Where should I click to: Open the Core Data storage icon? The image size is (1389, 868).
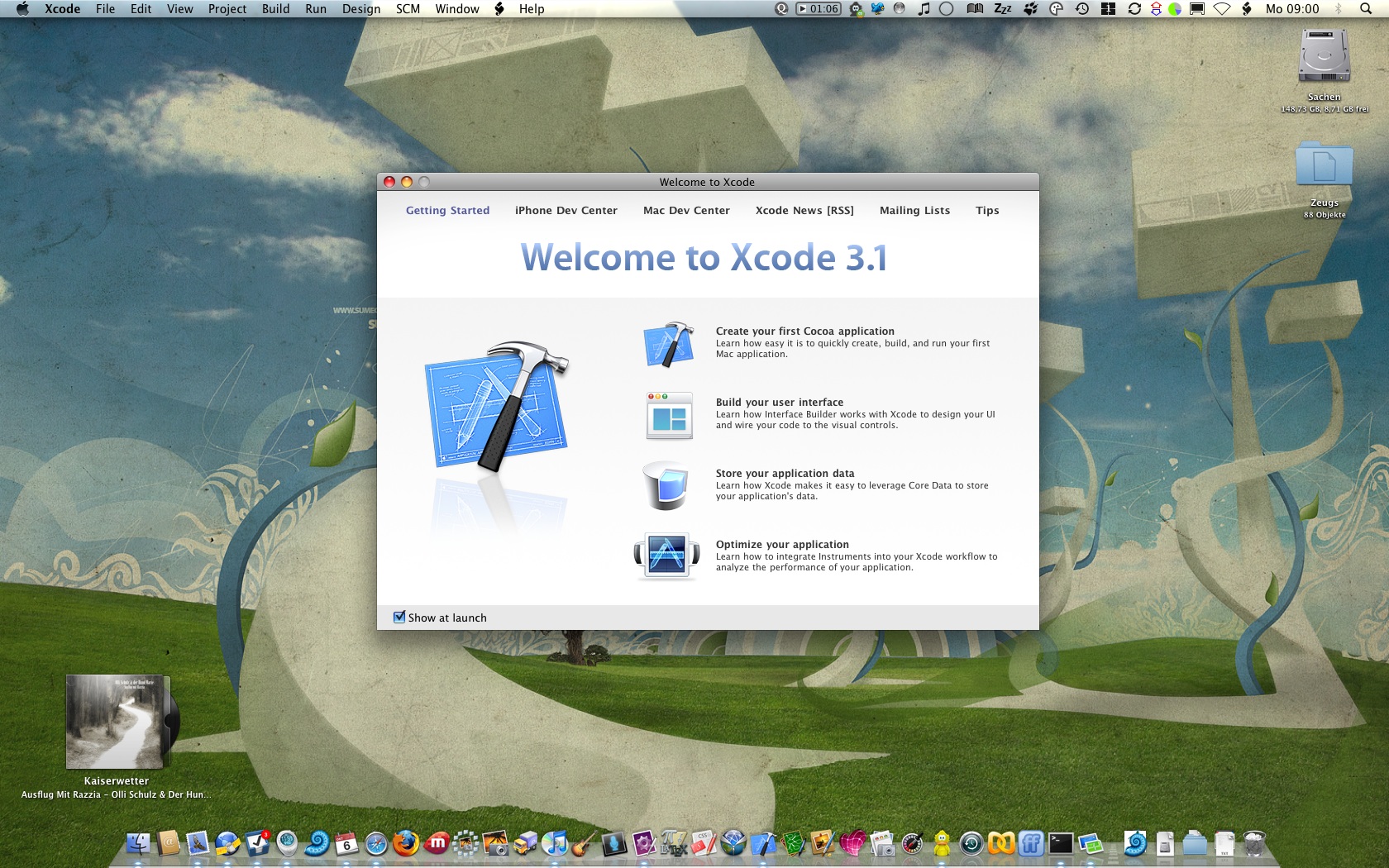pyautogui.click(x=666, y=486)
